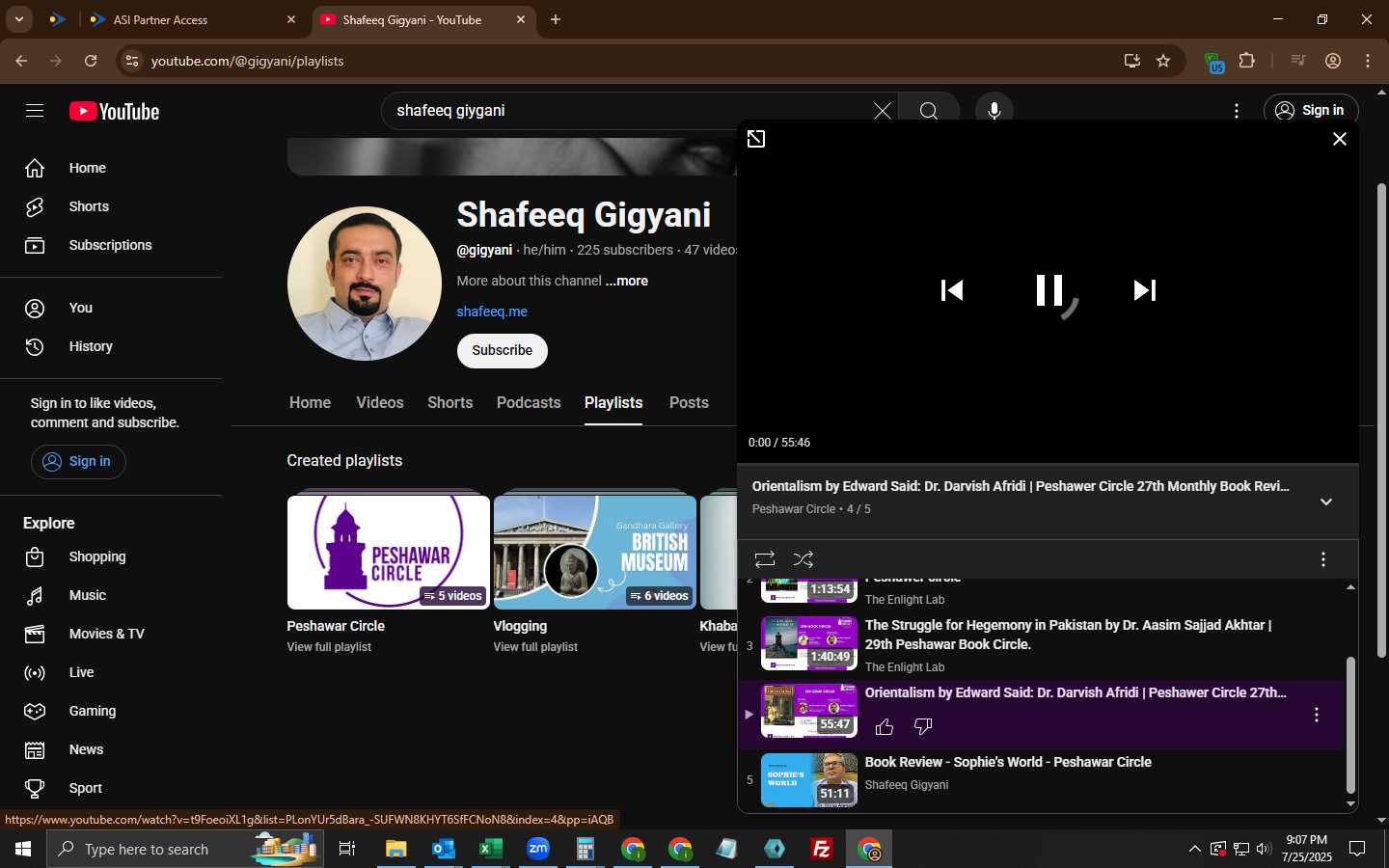Open Vlogging playlist thumbnail
This screenshot has height=868, width=1389.
coord(595,552)
